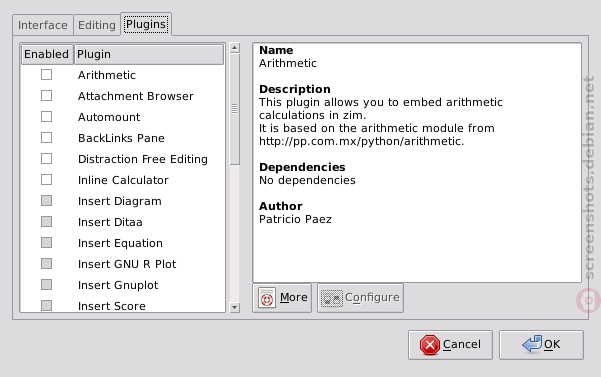Click the lifebuoy icon on More button
The width and height of the screenshot is (601, 377).
tap(267, 298)
